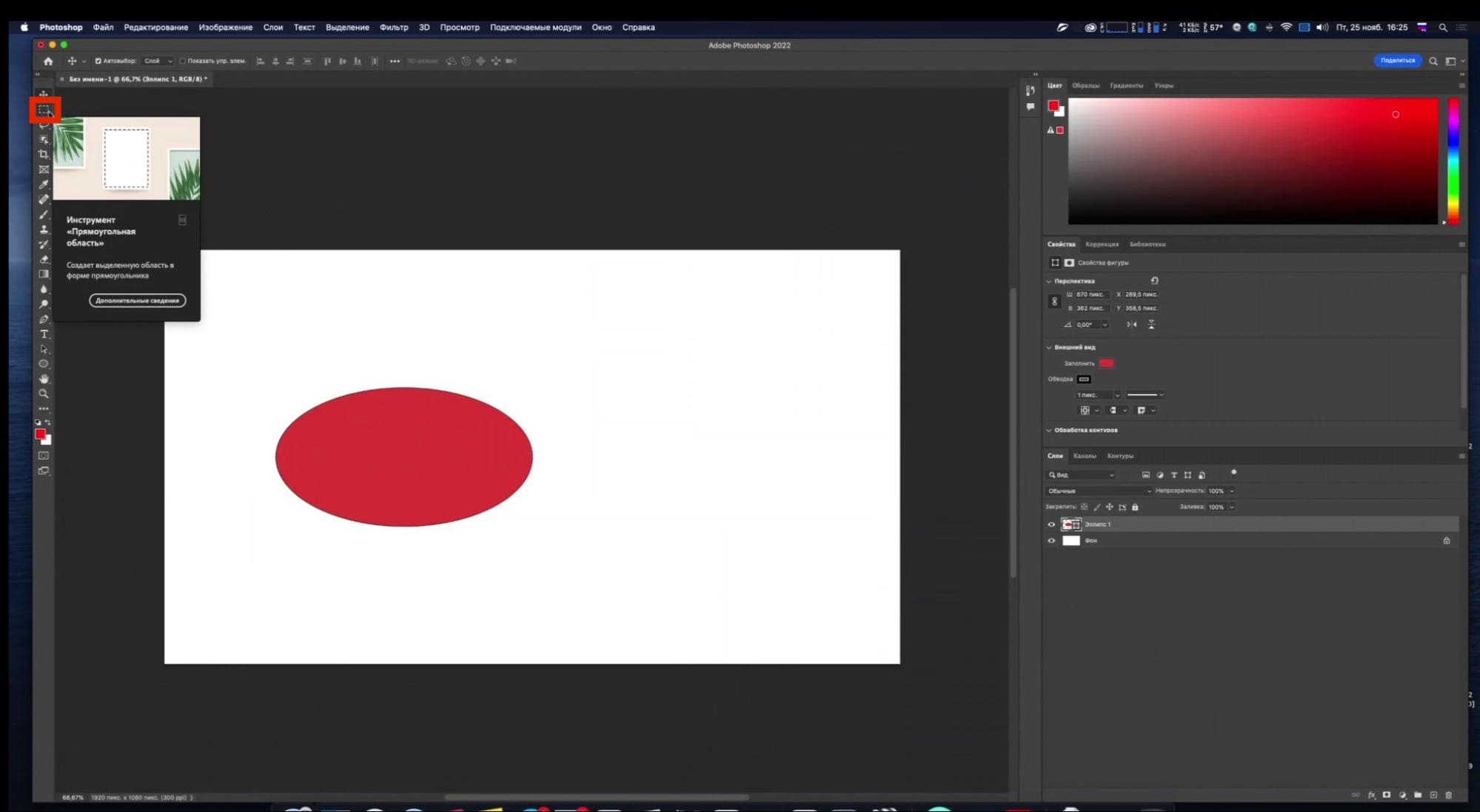Switch to the Библиотеки tab
1480x812 pixels.
coord(1147,244)
